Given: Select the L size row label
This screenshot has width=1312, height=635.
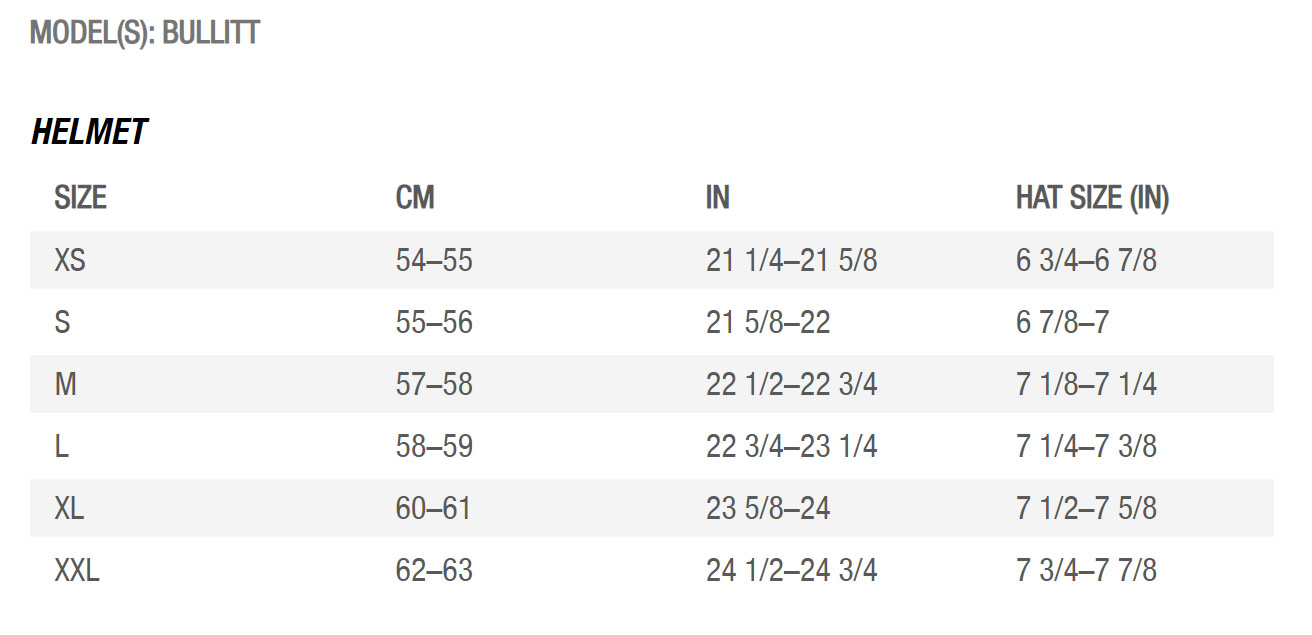Looking at the screenshot, I should (61, 447).
